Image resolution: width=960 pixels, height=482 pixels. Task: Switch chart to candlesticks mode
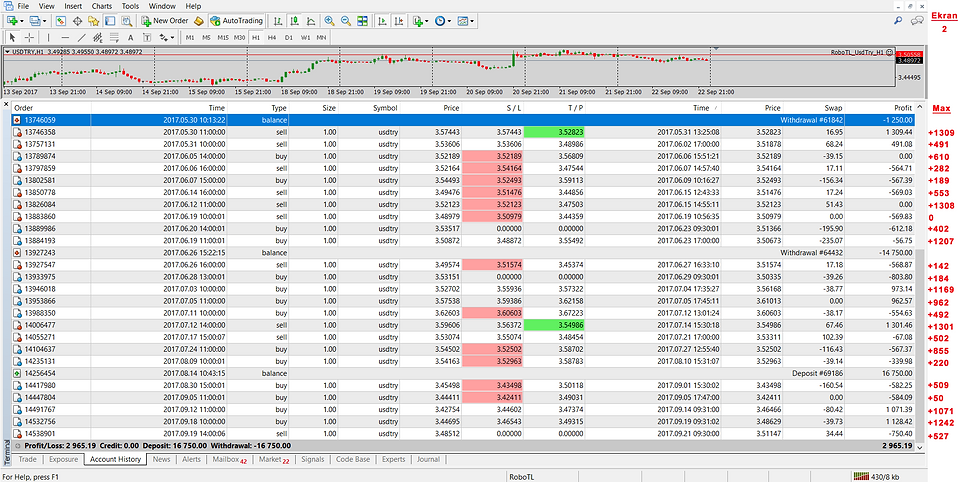click(x=294, y=21)
